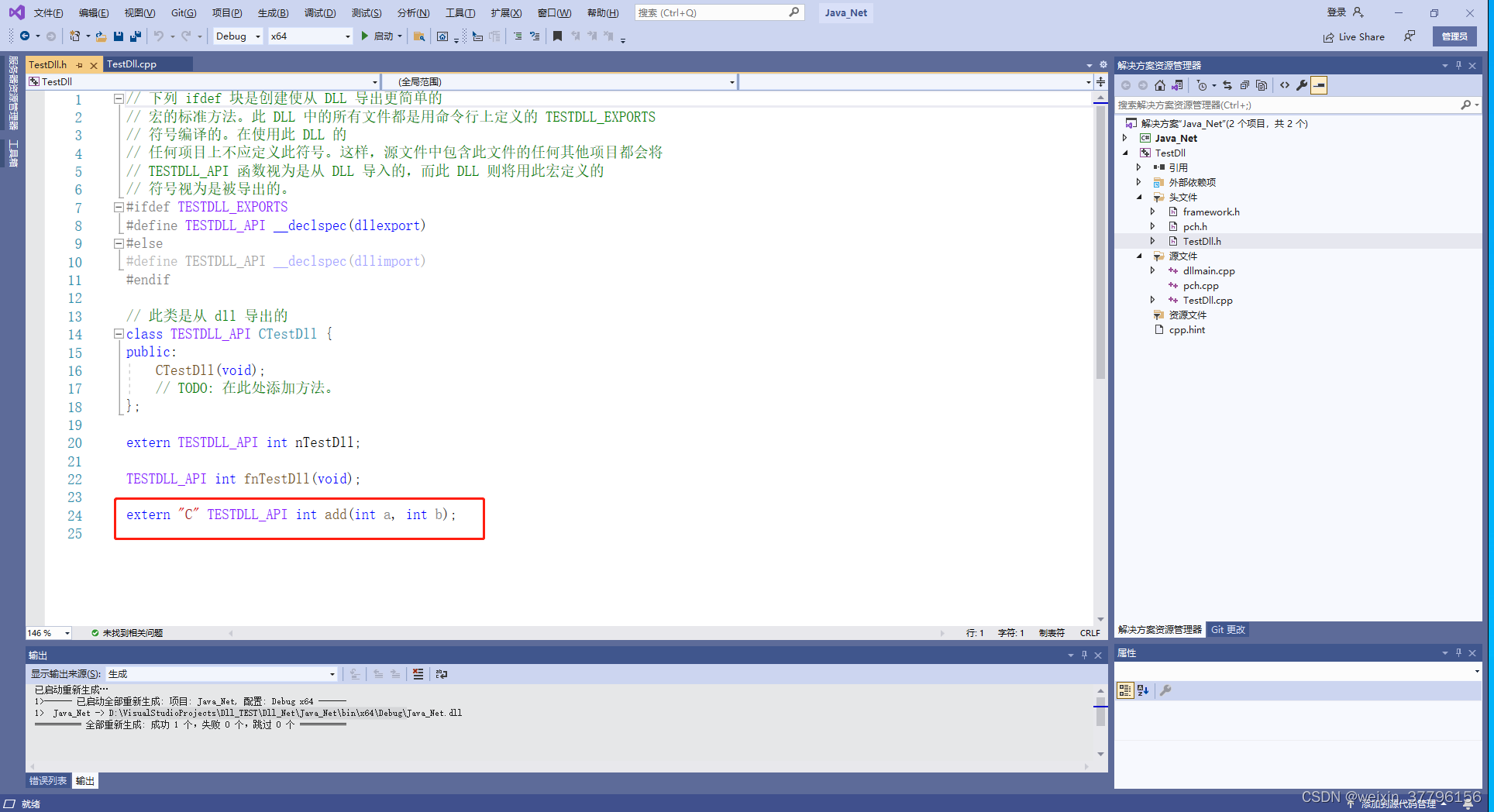This screenshot has width=1494, height=812.
Task: Pin the Properties panel
Action: tap(1459, 653)
